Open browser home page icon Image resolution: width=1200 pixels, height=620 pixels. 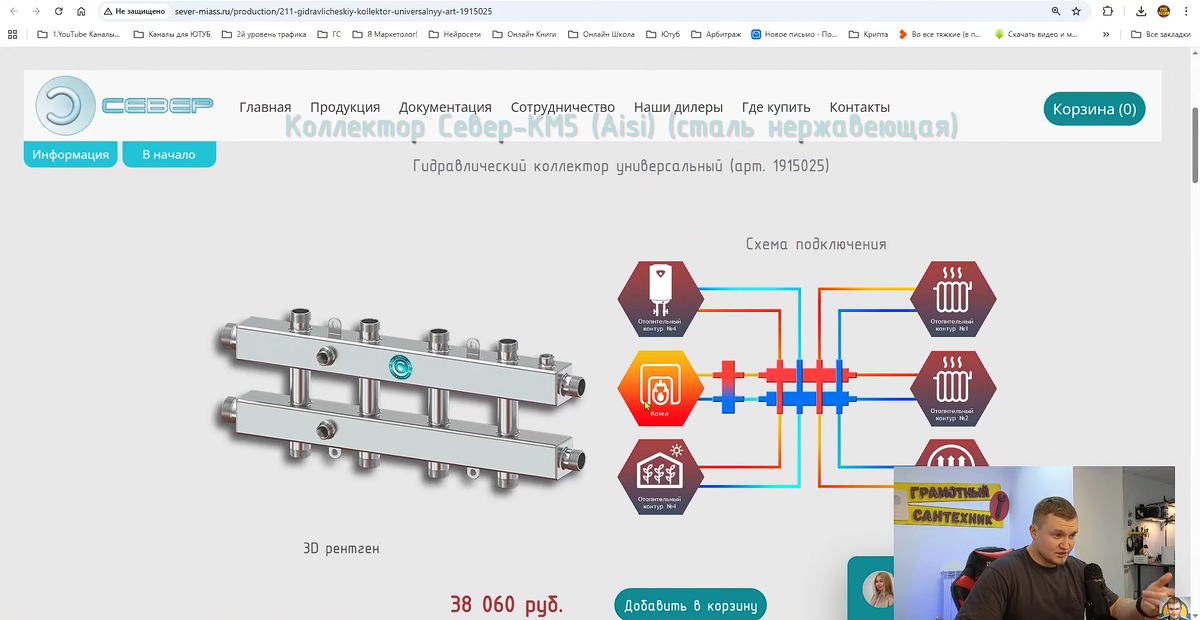click(81, 11)
